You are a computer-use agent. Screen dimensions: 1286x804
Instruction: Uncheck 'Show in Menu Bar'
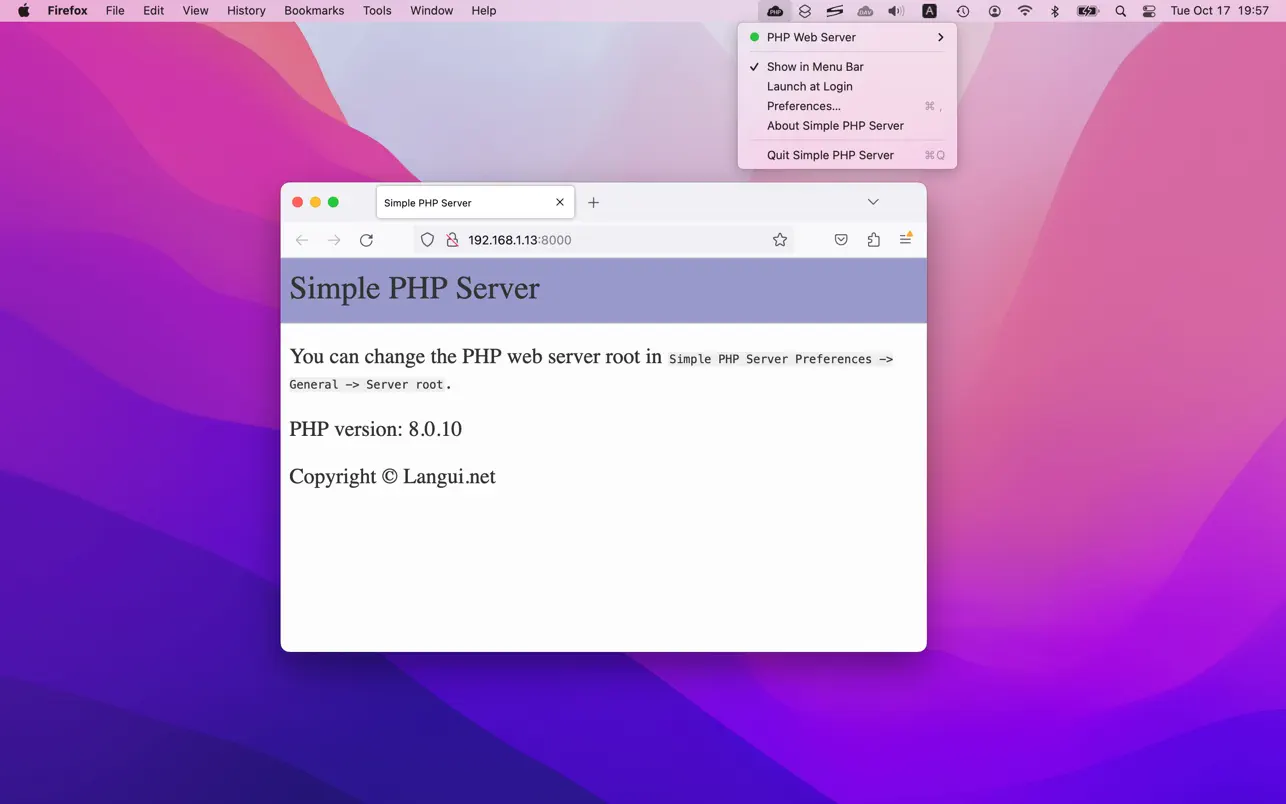pos(815,66)
